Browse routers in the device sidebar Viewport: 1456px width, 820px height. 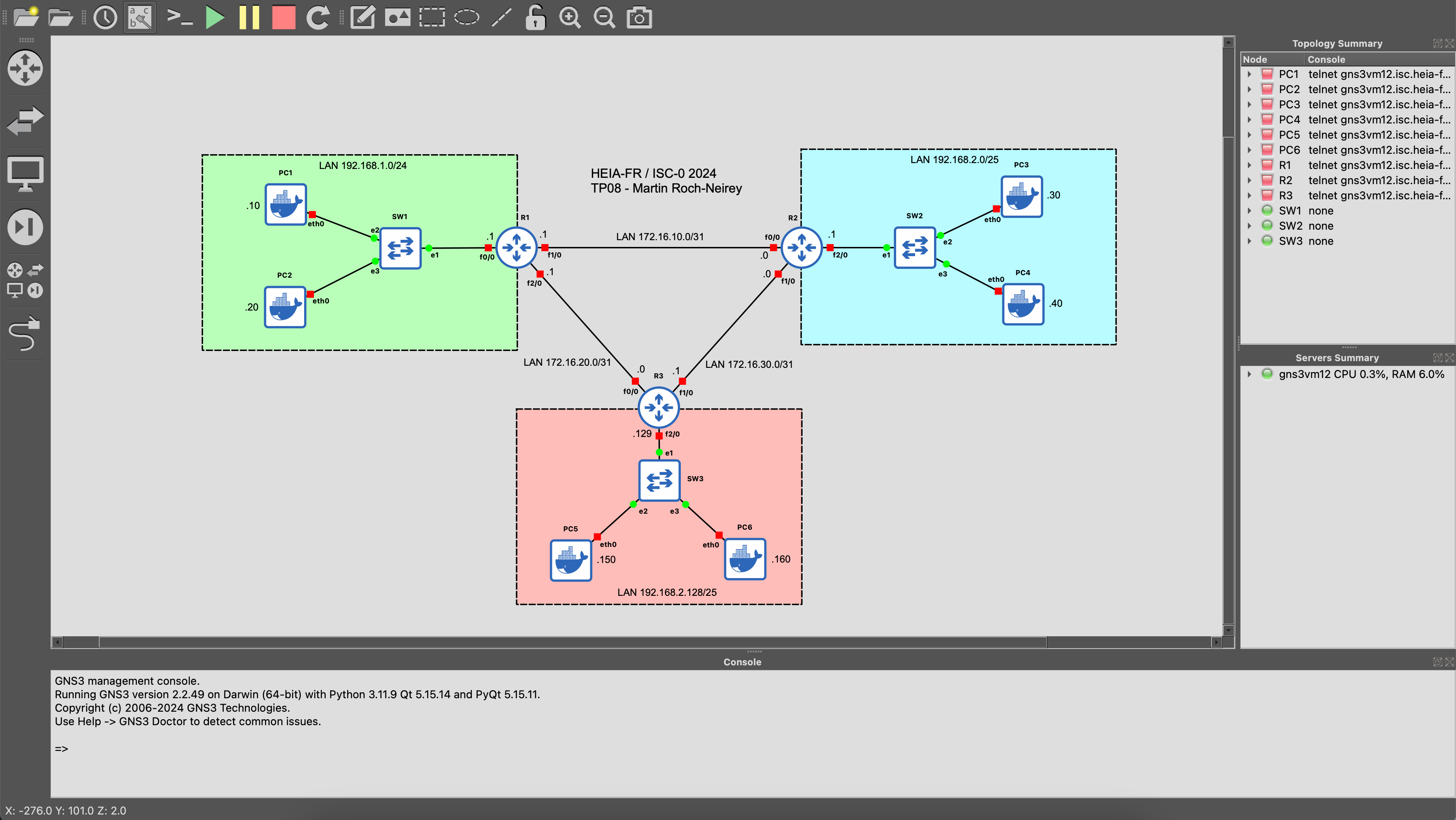point(25,68)
